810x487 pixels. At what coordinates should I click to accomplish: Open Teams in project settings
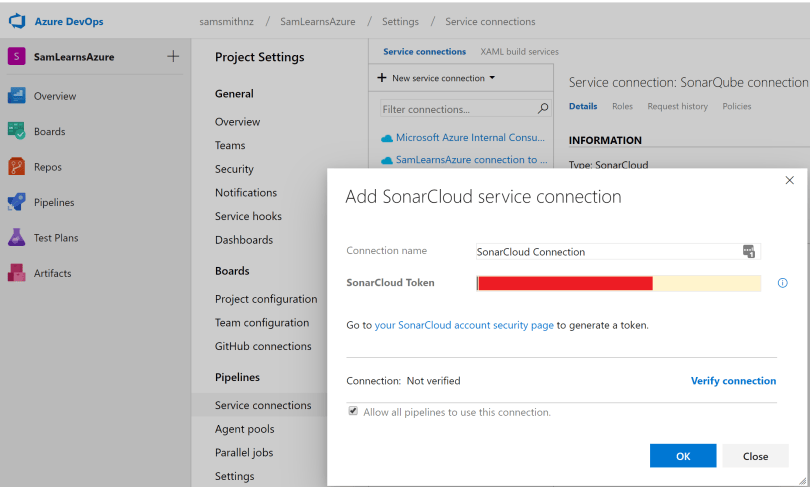click(230, 146)
